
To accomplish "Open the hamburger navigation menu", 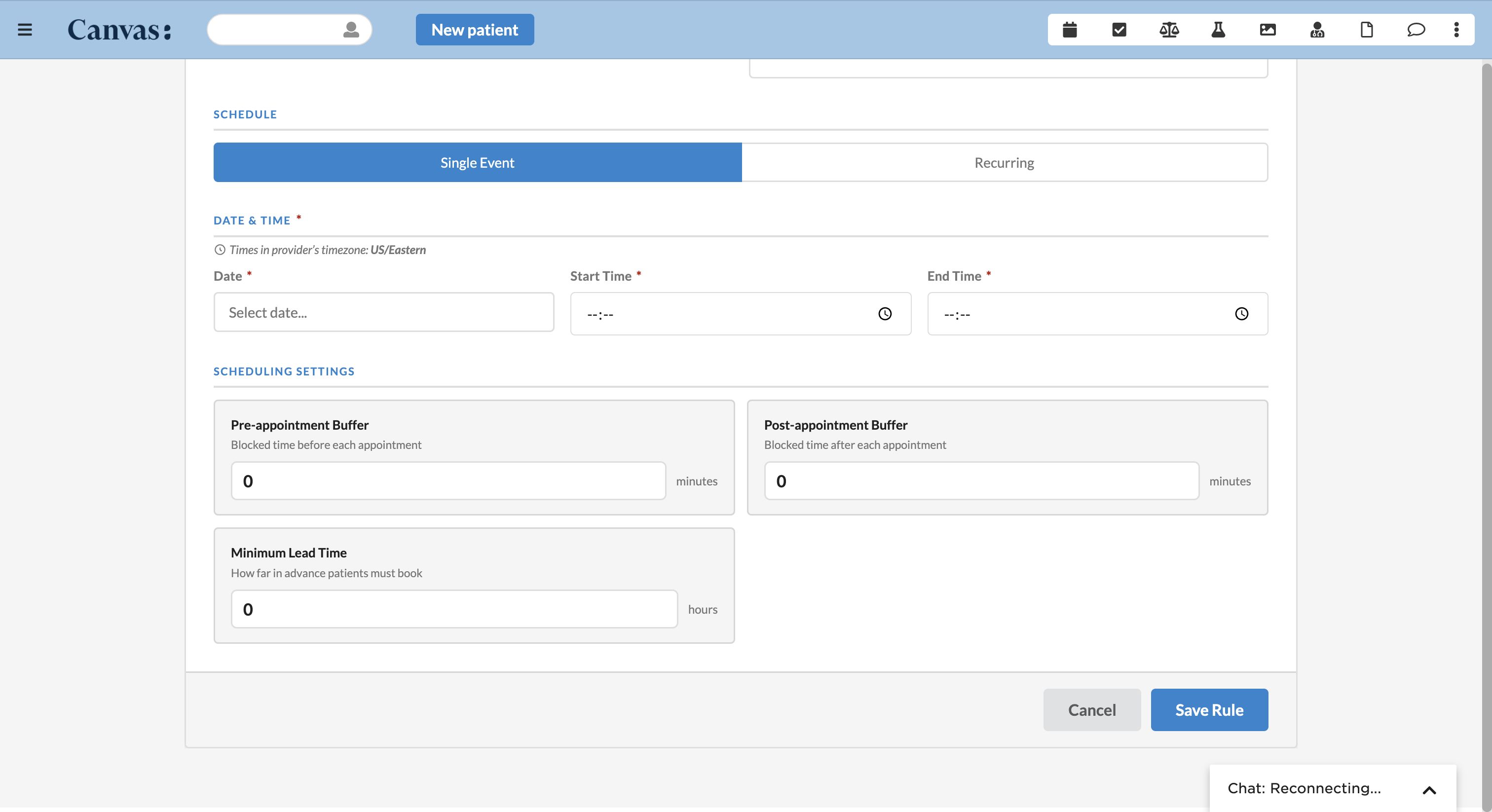I will [x=25, y=30].
